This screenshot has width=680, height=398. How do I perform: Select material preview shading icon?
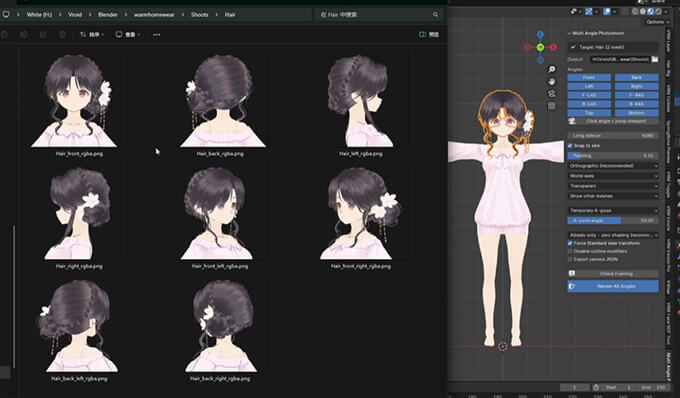651,12
